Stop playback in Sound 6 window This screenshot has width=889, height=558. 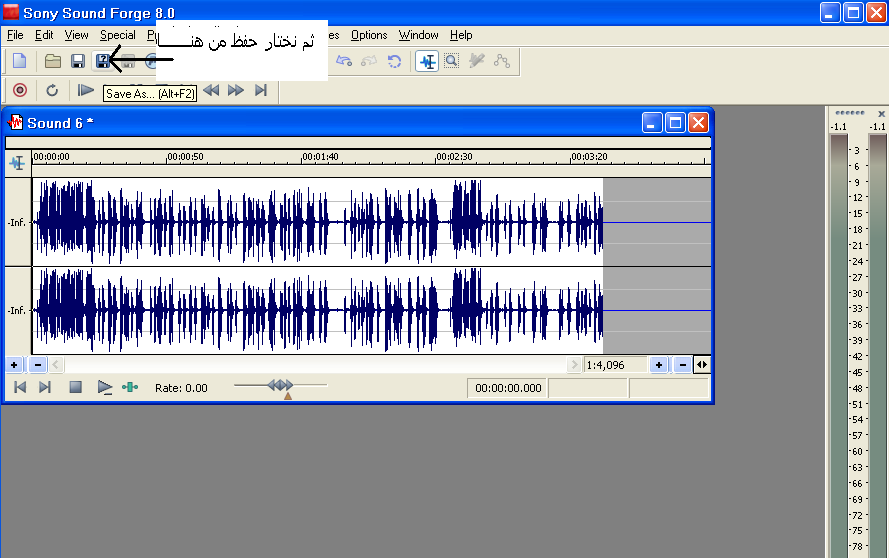point(75,387)
